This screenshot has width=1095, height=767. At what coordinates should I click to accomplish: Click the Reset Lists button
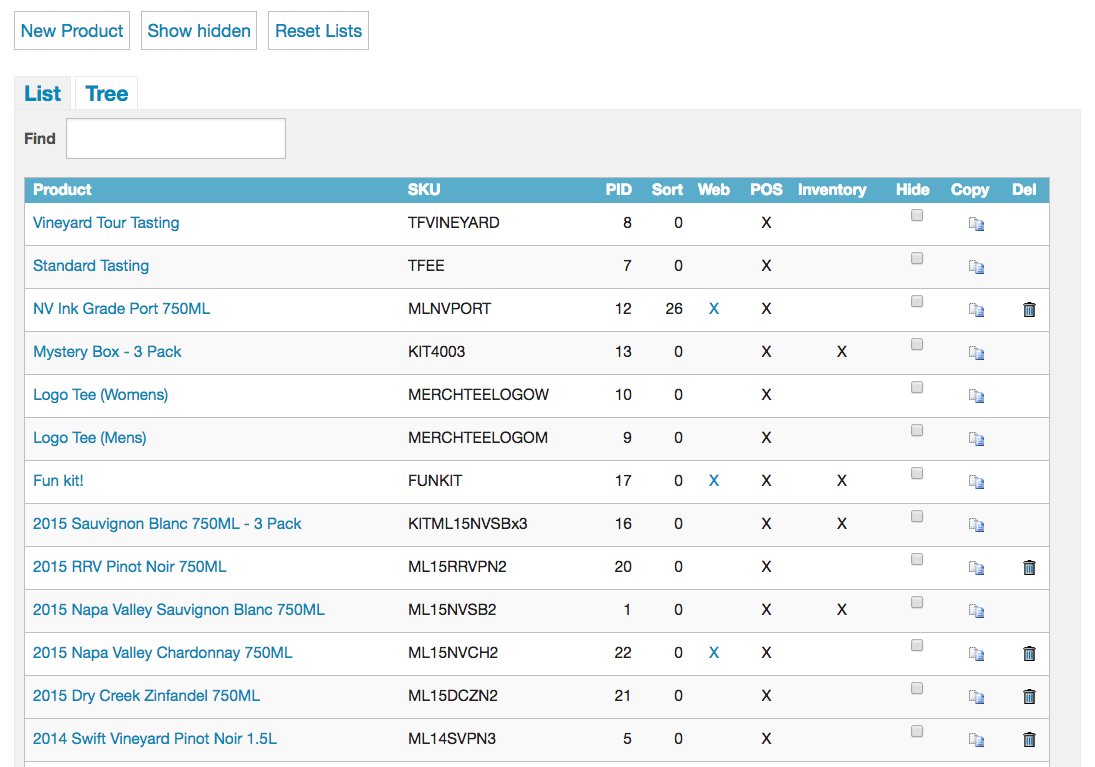coord(318,31)
